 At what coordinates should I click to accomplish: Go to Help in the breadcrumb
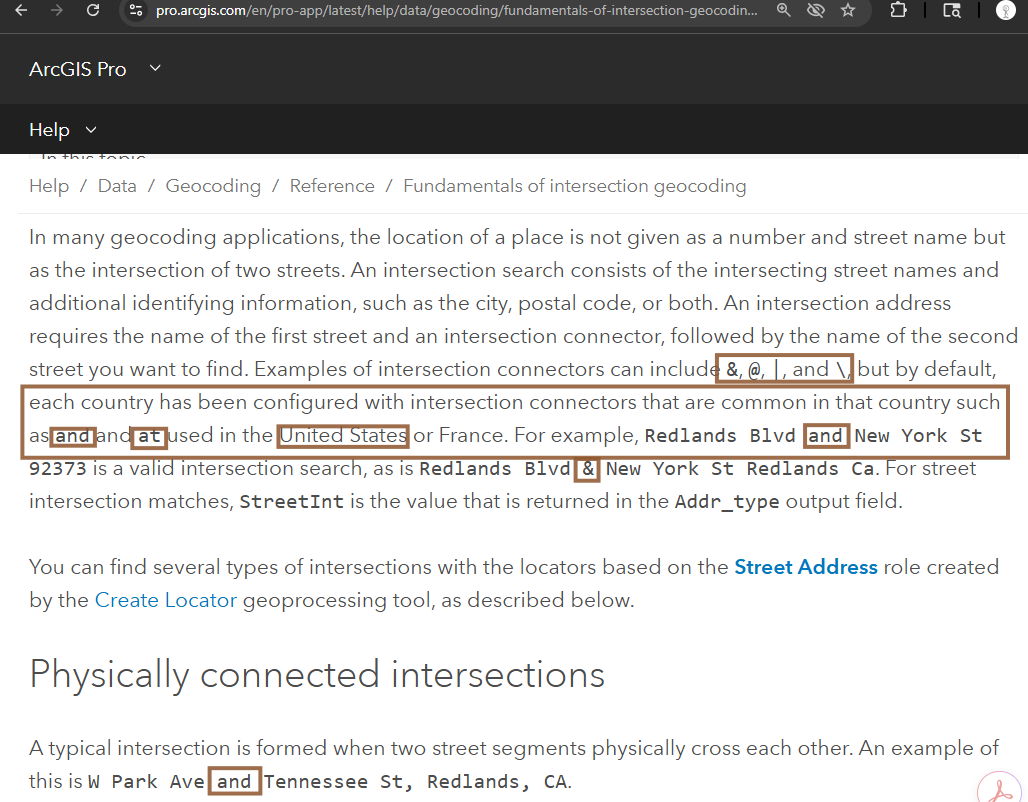pos(49,186)
